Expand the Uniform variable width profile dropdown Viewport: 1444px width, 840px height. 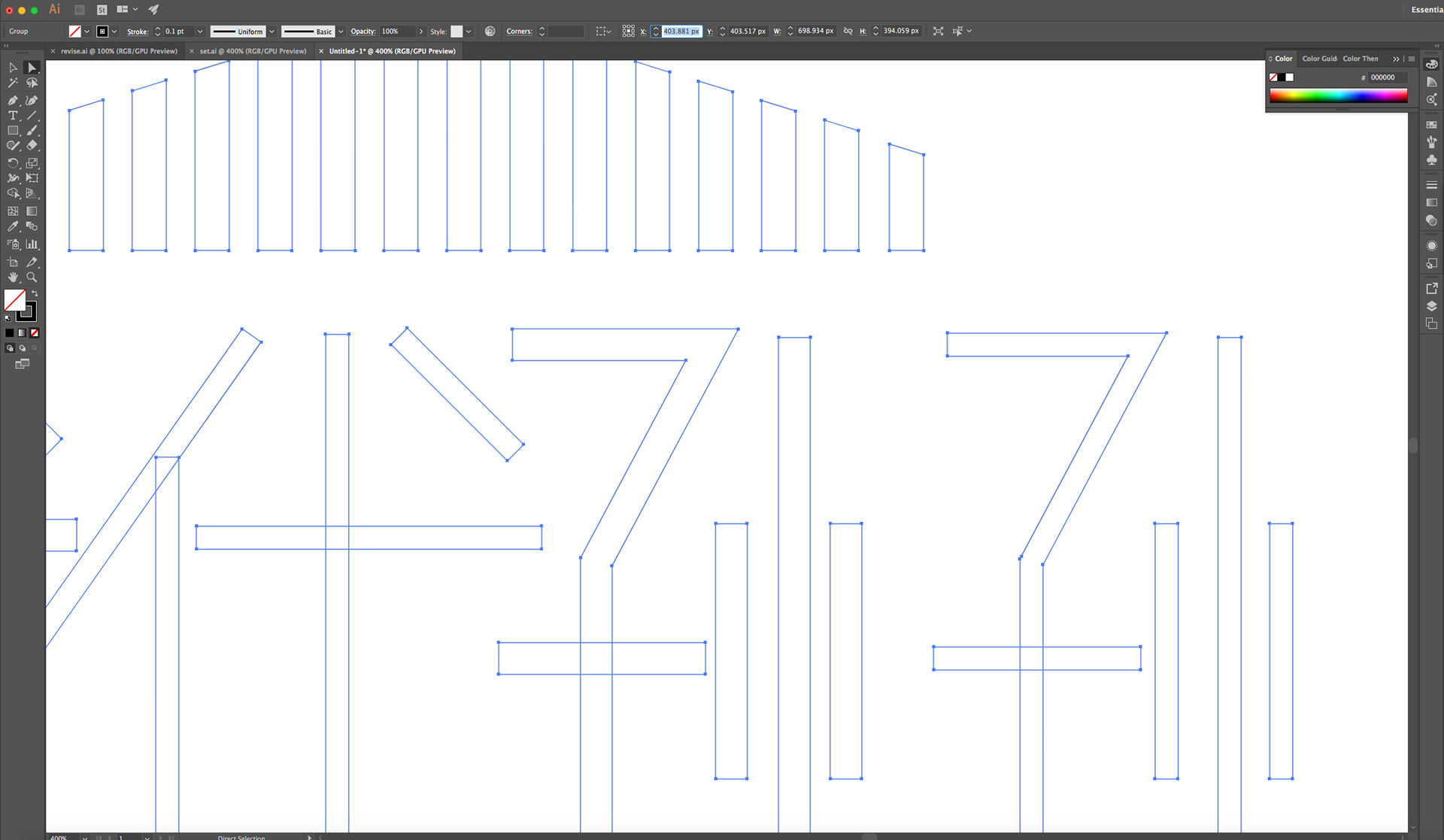[x=272, y=32]
